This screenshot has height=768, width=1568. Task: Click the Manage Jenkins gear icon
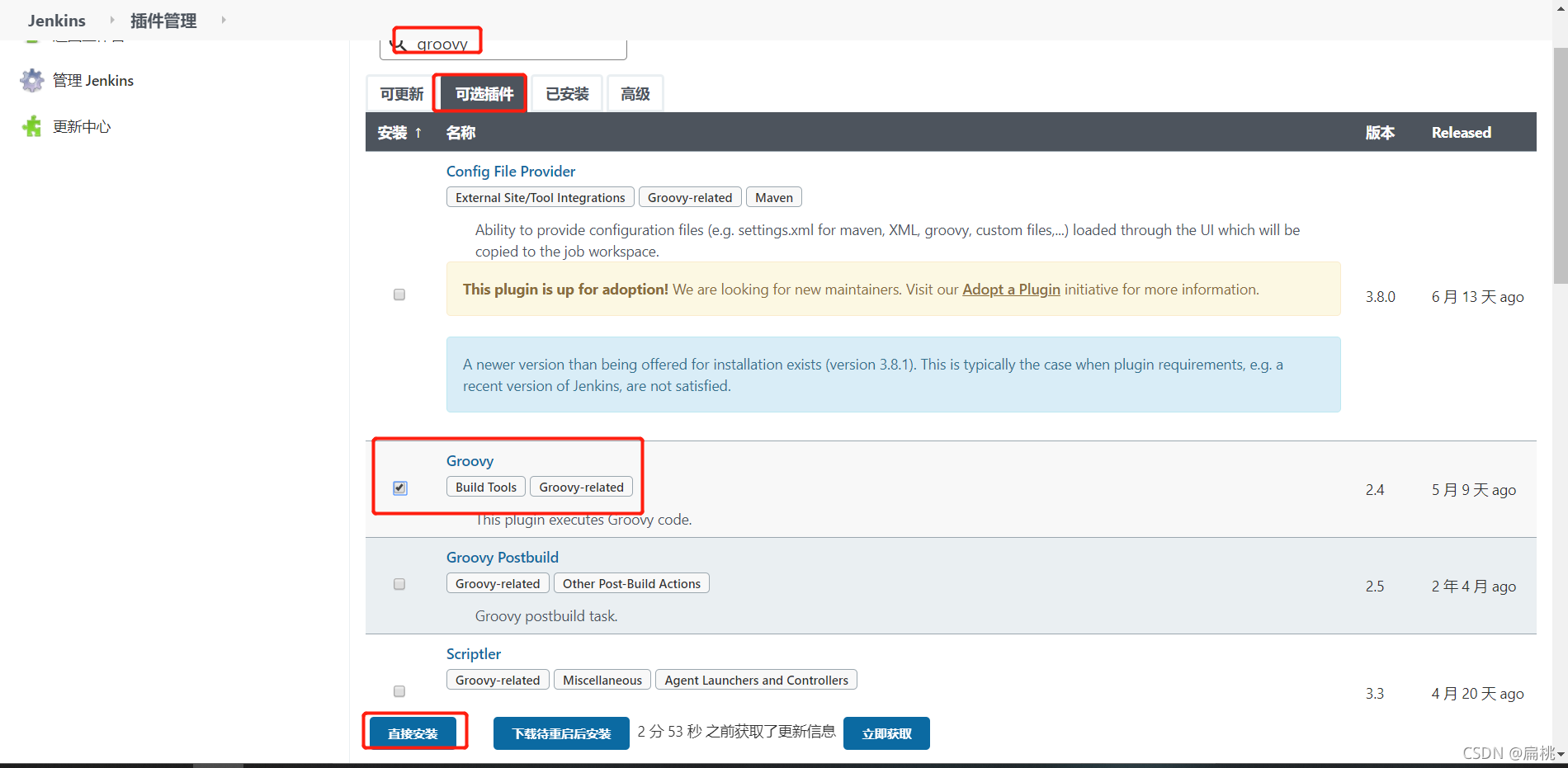[32, 80]
